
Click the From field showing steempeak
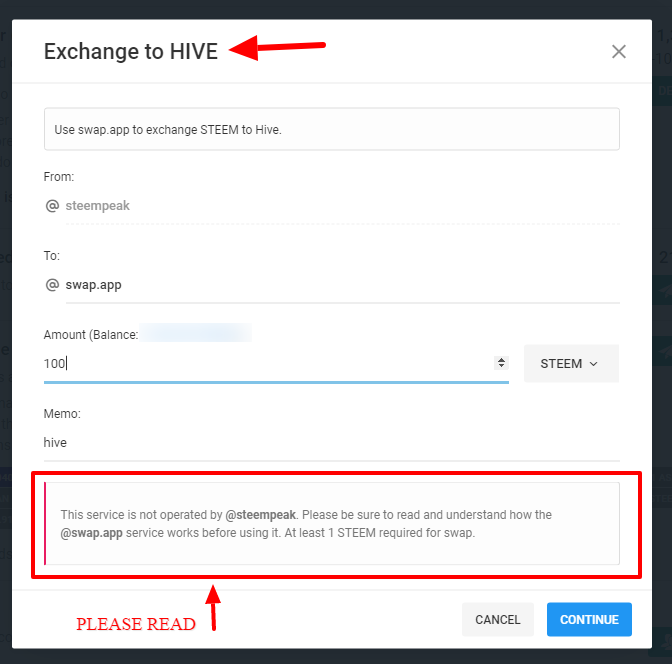(x=340, y=206)
